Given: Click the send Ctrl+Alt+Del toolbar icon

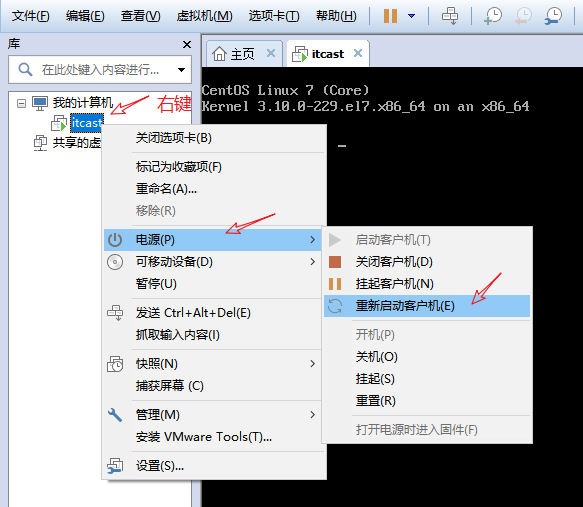Looking at the screenshot, I should 450,16.
